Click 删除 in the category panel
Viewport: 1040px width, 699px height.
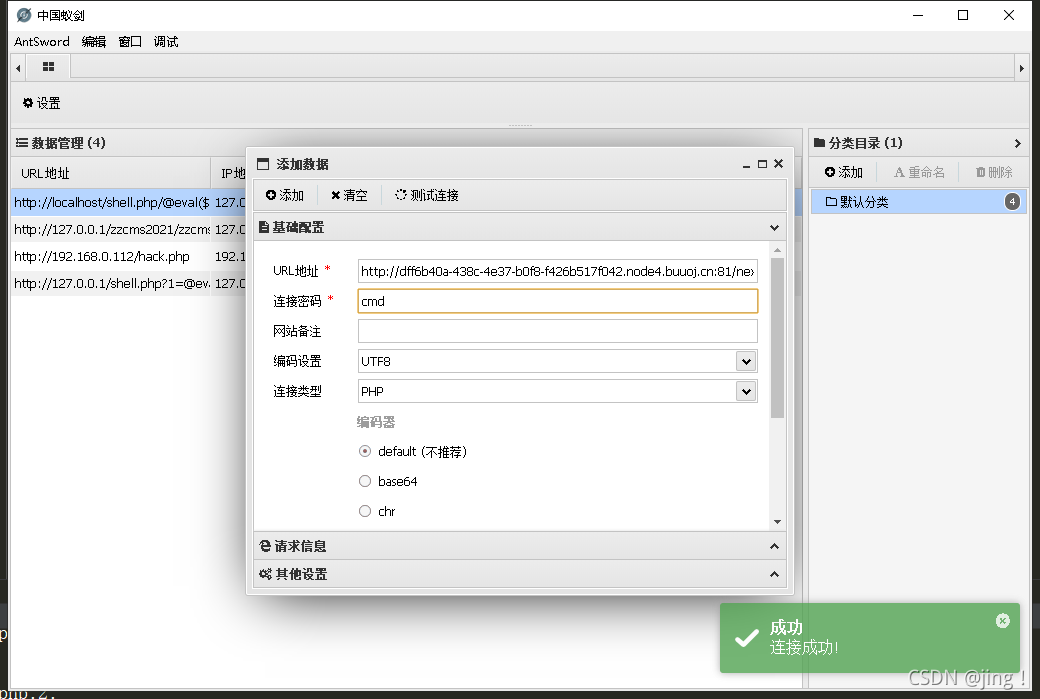click(x=994, y=172)
